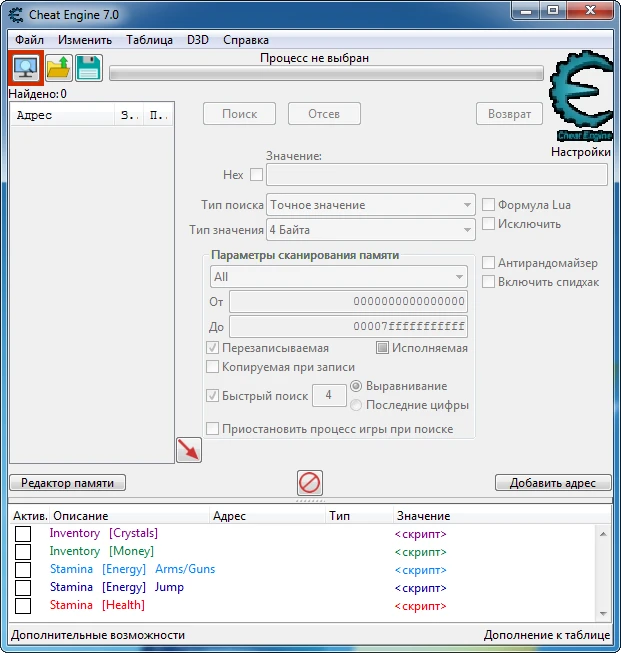
Task: Minimize the Cheat Engine window
Action: tap(526, 11)
